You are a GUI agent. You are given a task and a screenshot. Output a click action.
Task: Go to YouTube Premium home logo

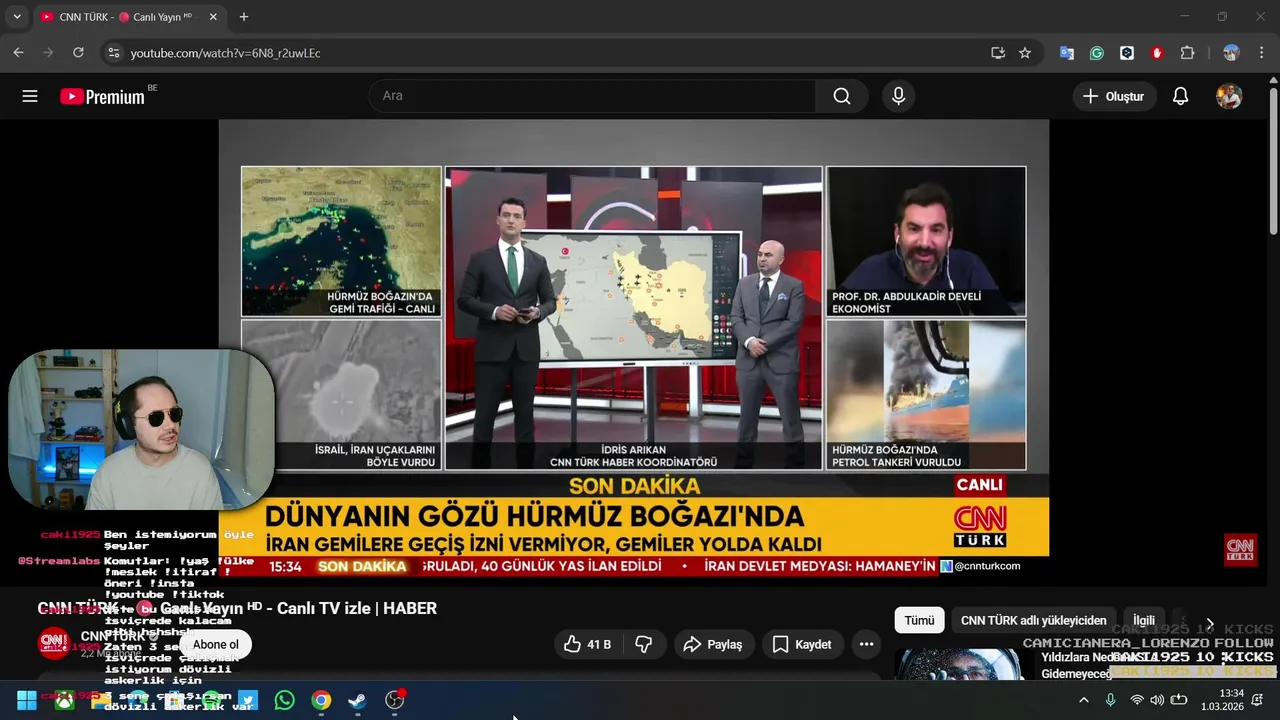tap(103, 96)
